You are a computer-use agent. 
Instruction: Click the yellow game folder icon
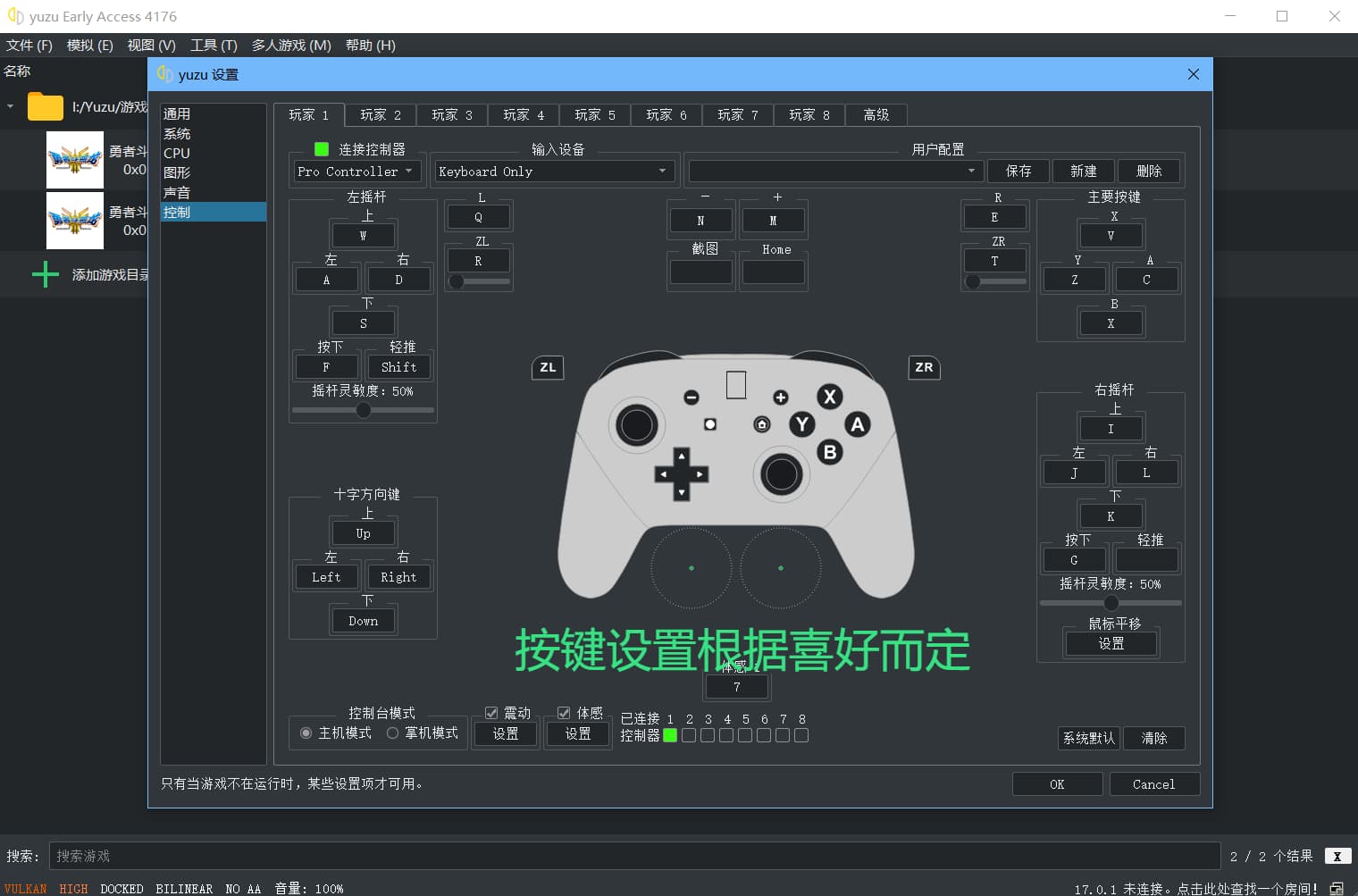coord(45,107)
